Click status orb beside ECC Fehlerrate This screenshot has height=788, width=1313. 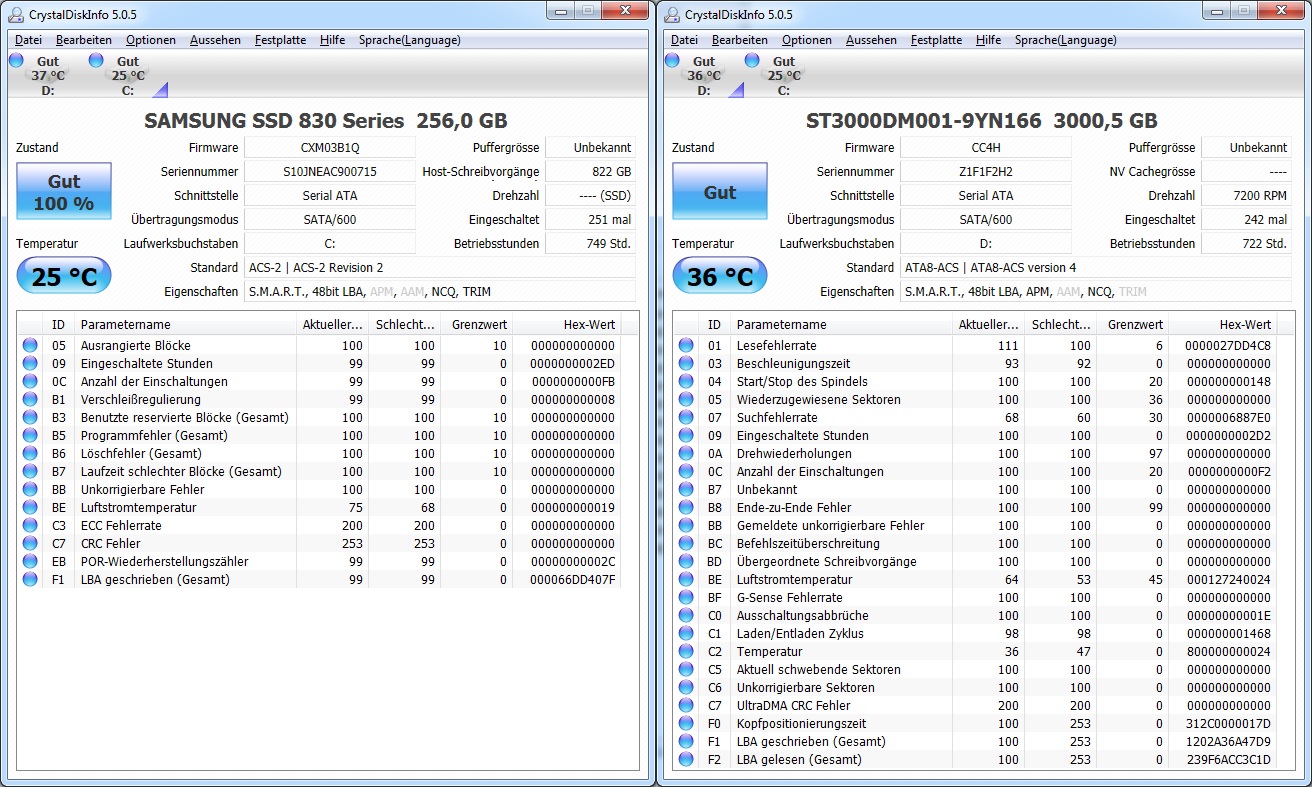pos(30,525)
